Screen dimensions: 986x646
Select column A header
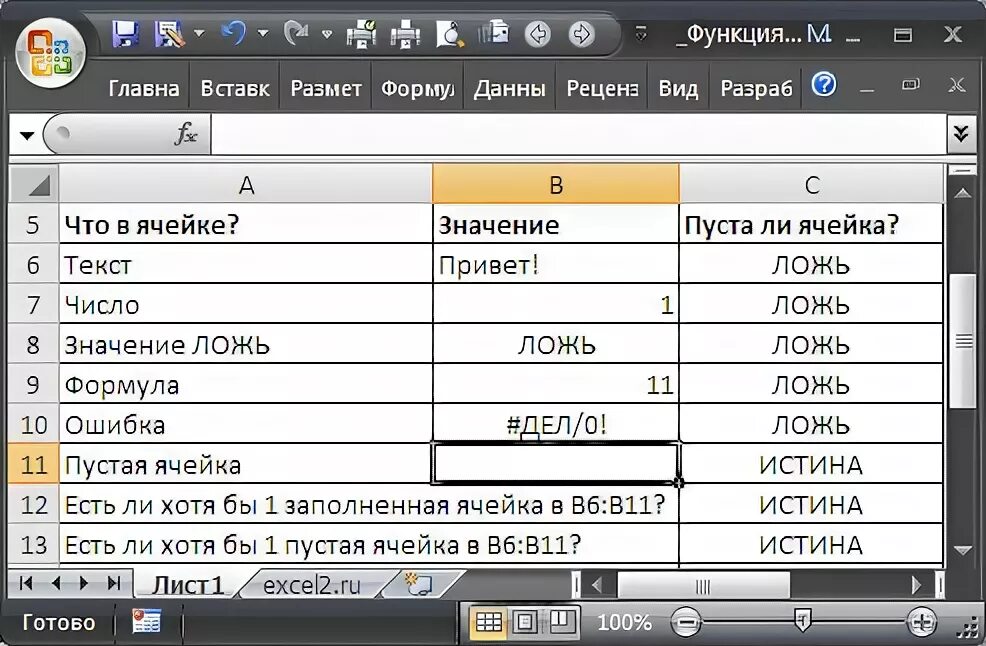click(246, 184)
